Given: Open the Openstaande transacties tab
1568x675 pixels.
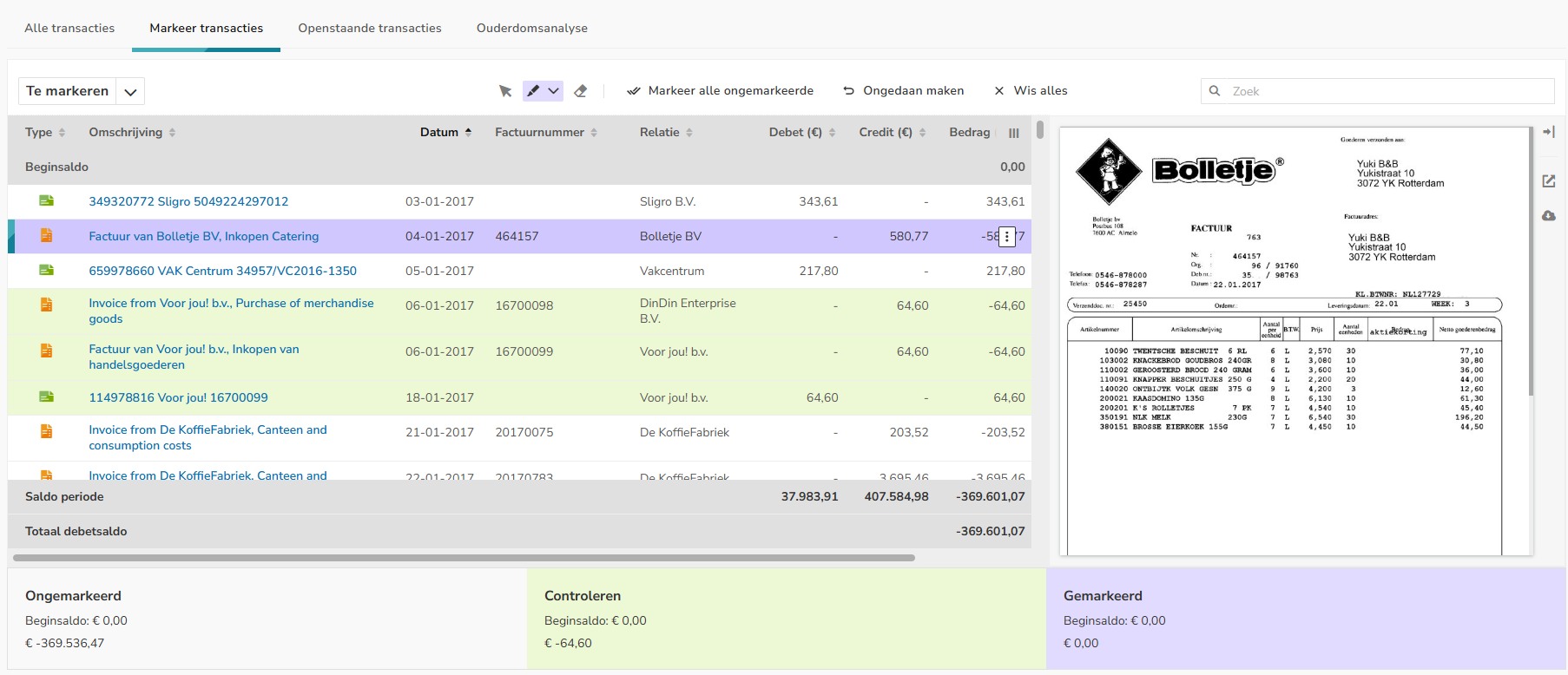Looking at the screenshot, I should click(x=370, y=28).
